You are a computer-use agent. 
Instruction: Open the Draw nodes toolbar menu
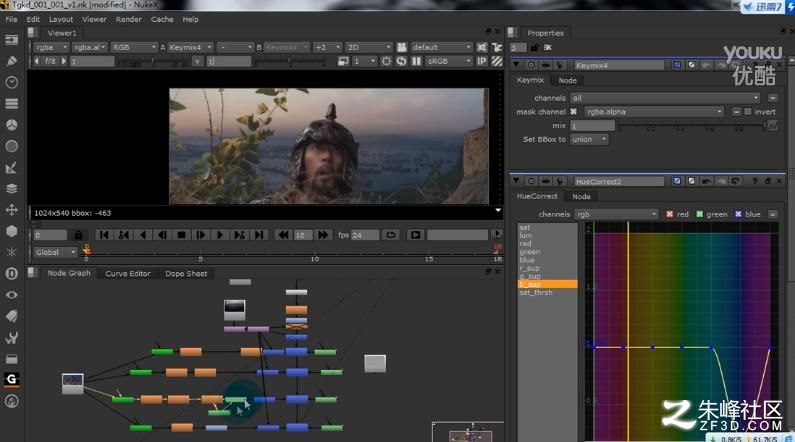click(11, 61)
